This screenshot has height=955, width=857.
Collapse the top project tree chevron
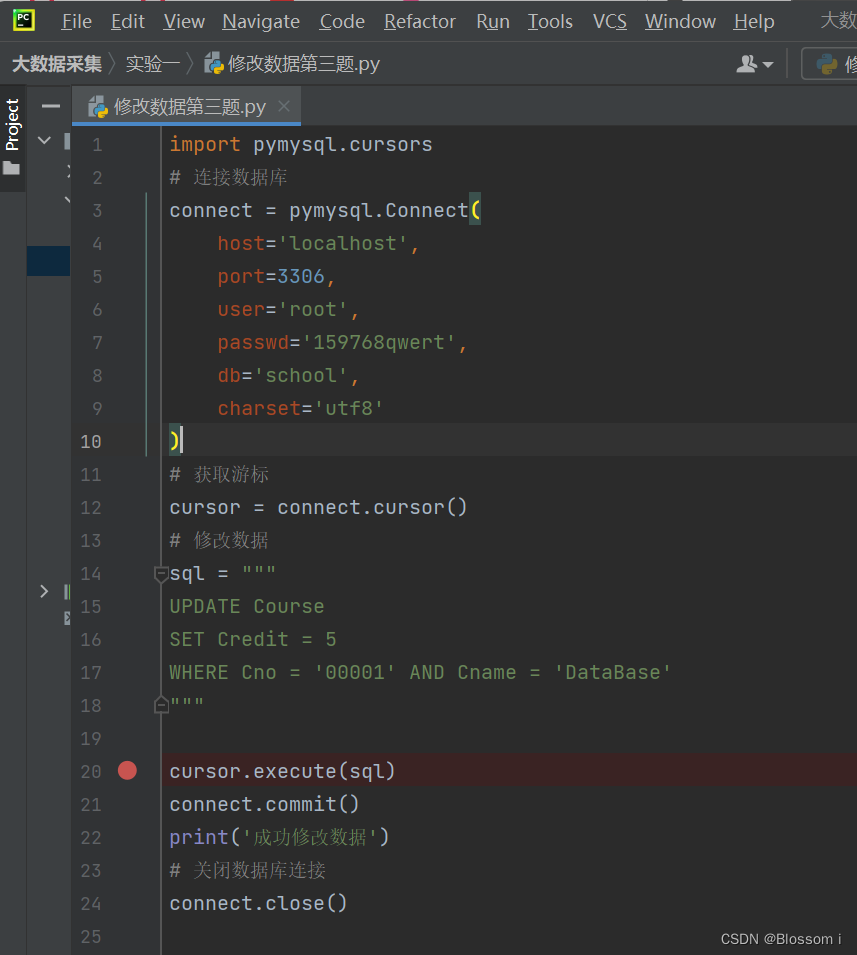[x=44, y=140]
